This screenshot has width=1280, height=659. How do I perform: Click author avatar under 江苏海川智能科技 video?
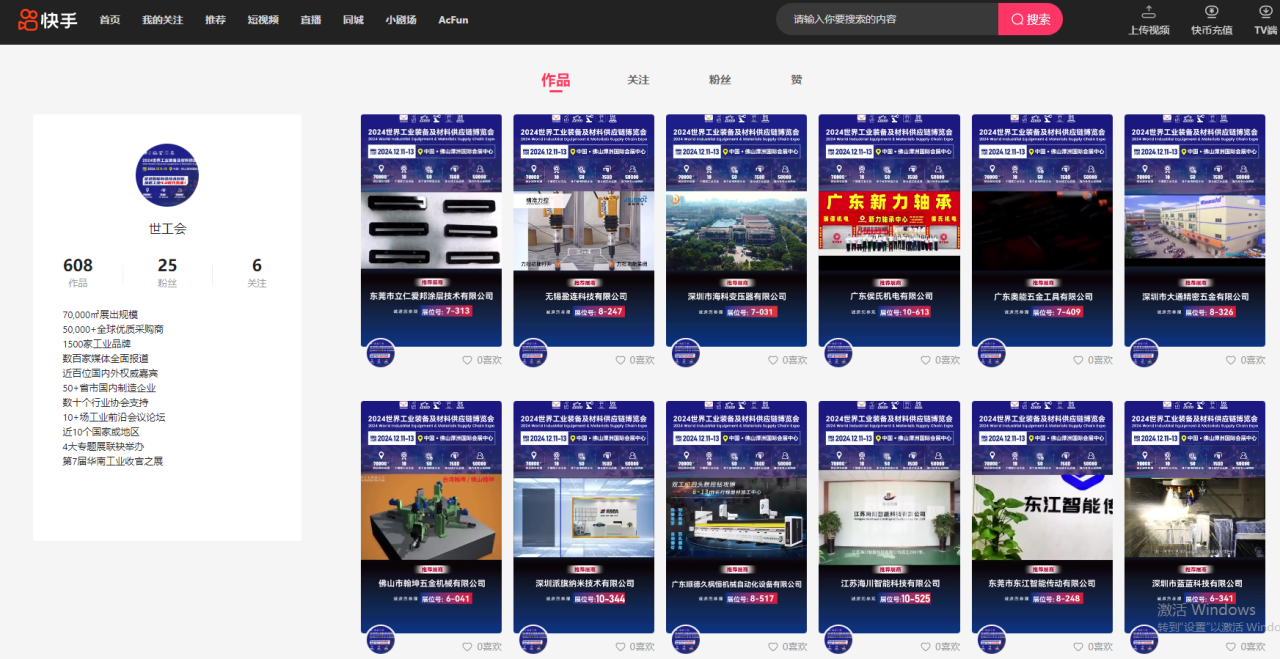click(x=838, y=640)
